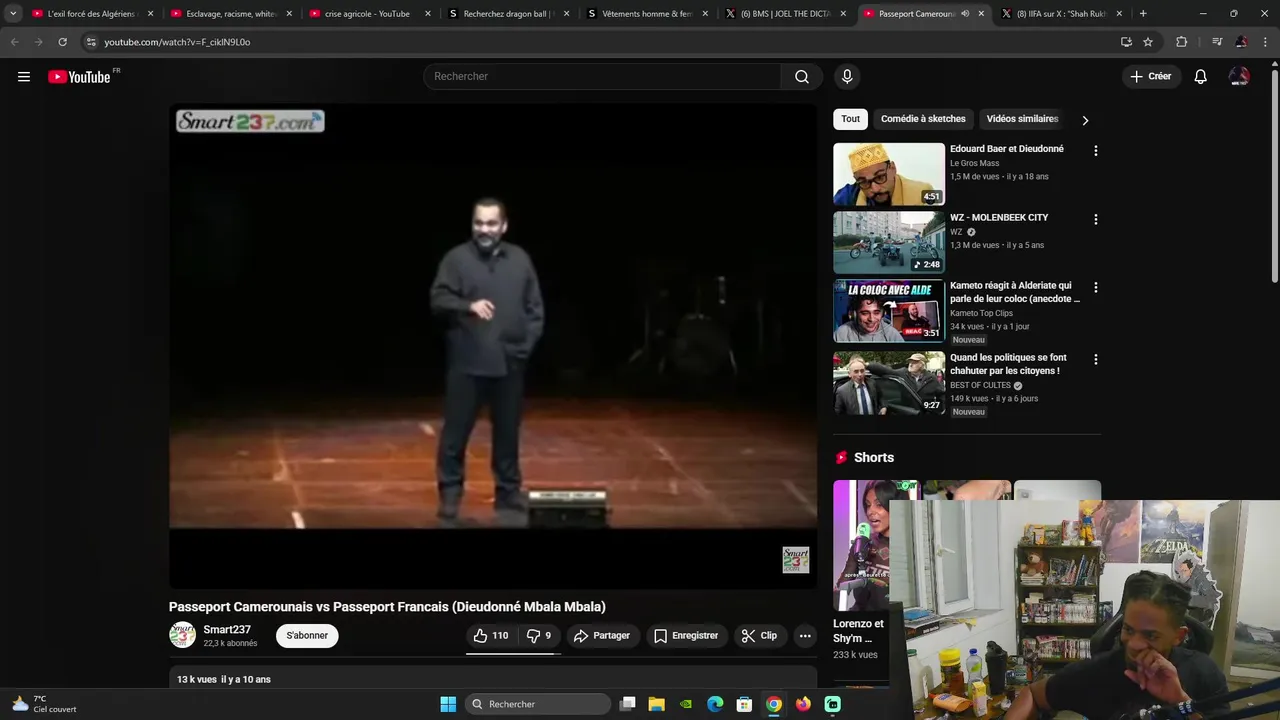This screenshot has width=1280, height=720.
Task: Open the YouTube hamburger guide menu
Action: click(24, 77)
